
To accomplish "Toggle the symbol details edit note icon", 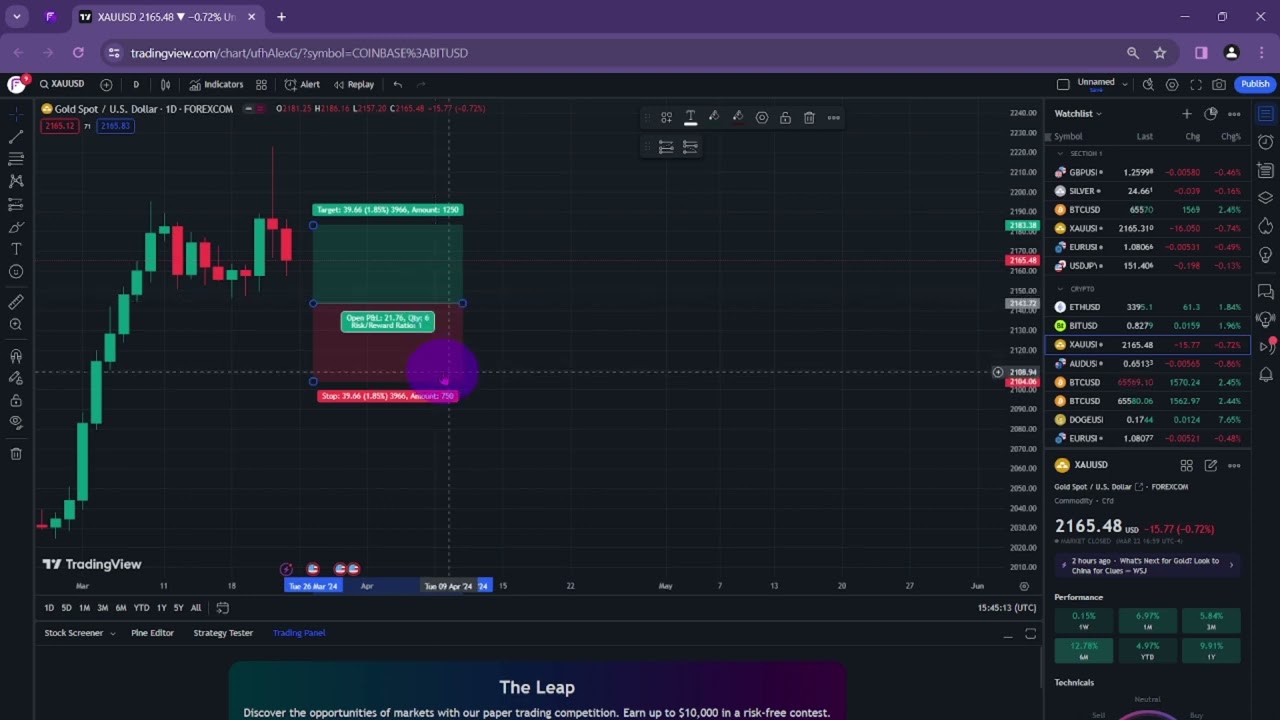I will click(1210, 465).
